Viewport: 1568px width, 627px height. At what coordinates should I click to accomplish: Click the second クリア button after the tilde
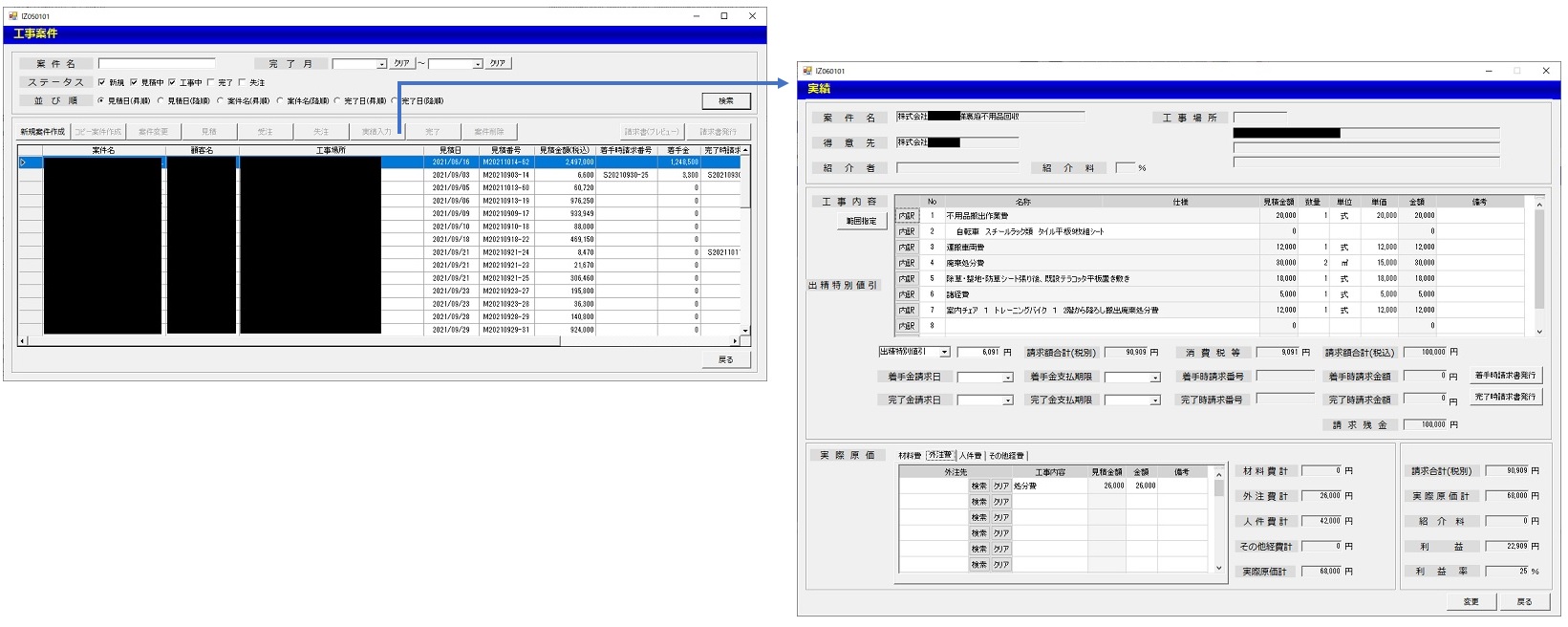(498, 63)
